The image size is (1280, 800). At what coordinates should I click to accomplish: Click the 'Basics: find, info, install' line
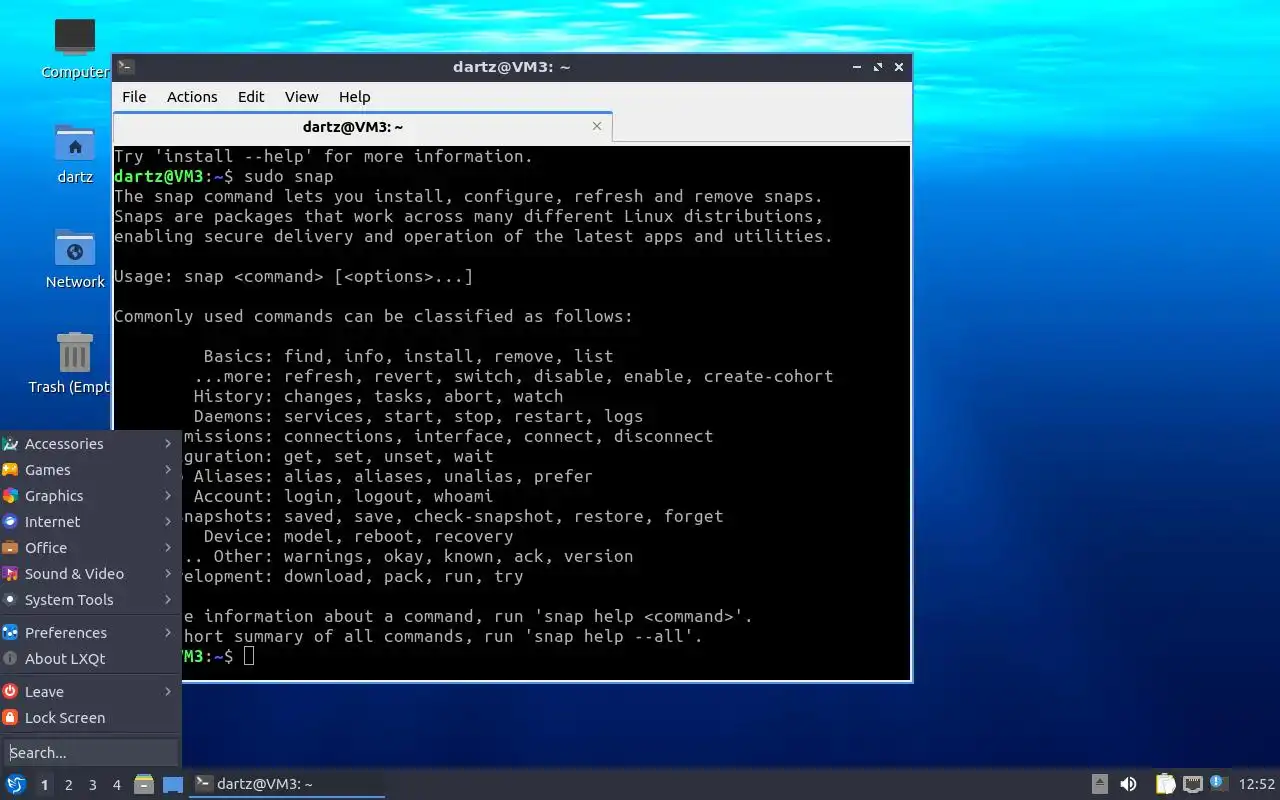click(x=408, y=356)
